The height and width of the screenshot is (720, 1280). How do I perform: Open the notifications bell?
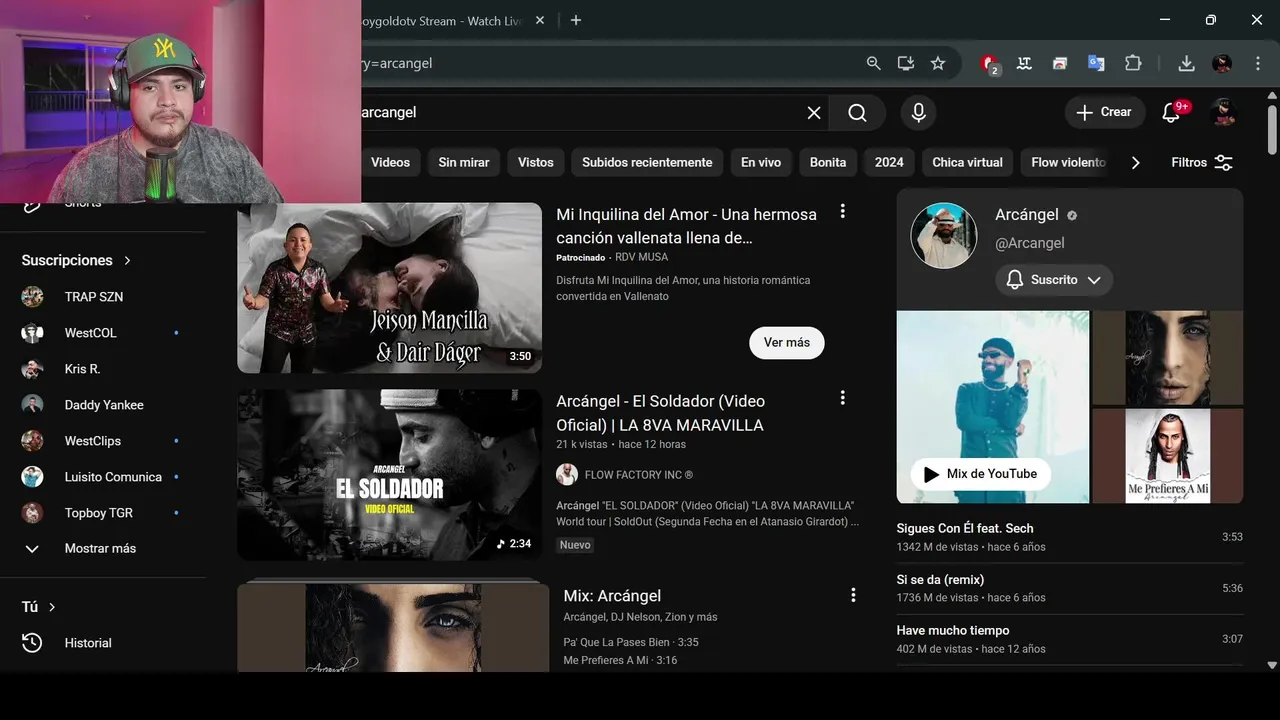pos(1172,112)
